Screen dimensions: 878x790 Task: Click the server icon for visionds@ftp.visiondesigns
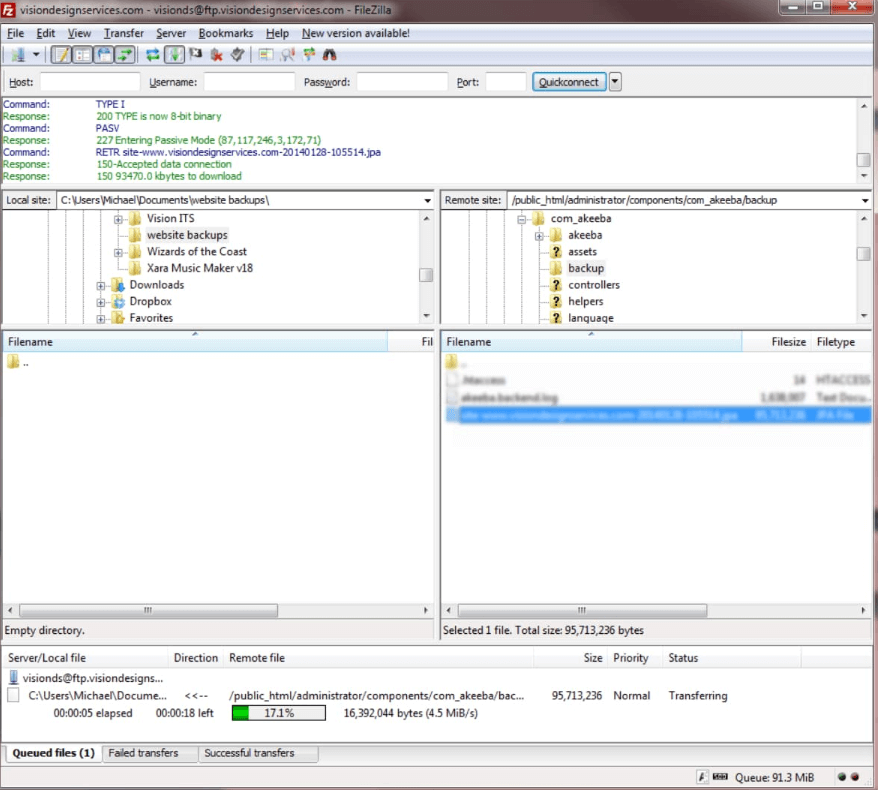click(x=13, y=677)
